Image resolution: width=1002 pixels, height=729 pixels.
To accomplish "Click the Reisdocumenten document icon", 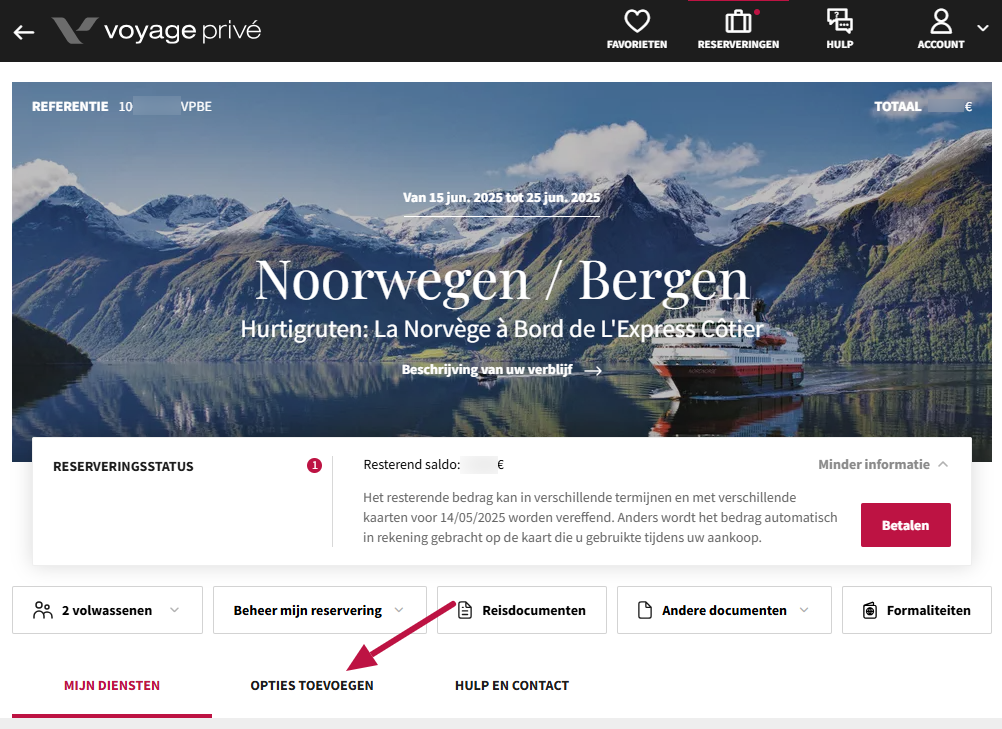I will click(x=465, y=610).
